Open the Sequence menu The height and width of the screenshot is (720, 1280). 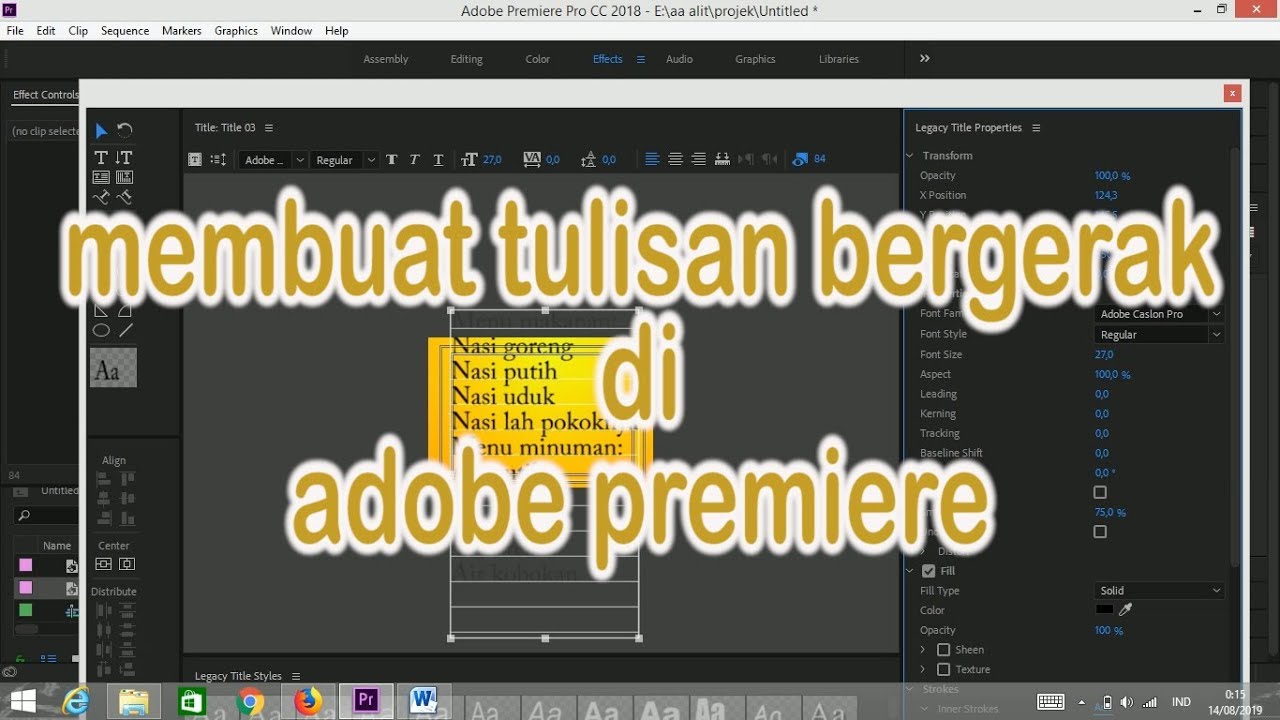click(x=125, y=31)
